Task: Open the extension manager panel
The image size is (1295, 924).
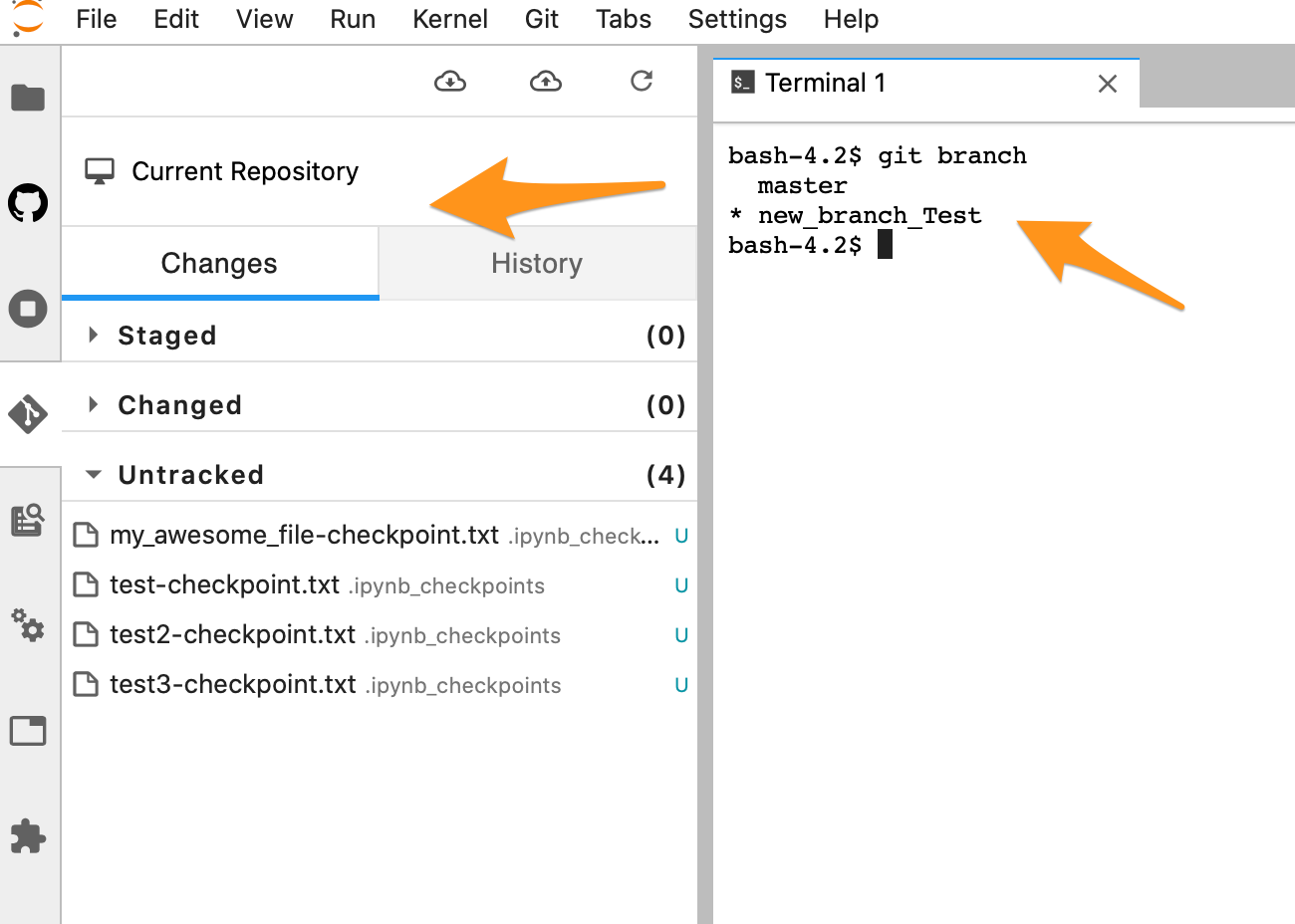Action: point(30,837)
